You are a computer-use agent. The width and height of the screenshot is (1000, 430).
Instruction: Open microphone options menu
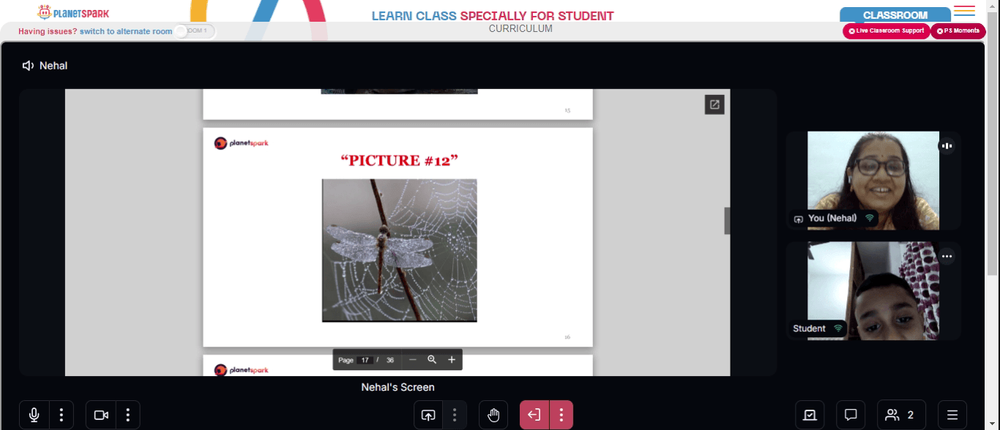(61, 415)
